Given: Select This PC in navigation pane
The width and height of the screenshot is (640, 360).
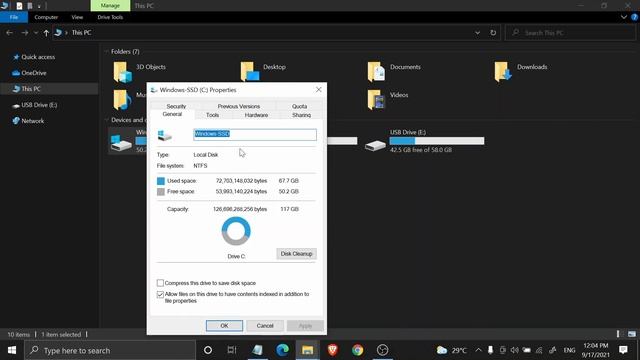Looking at the screenshot, I should click(49, 89).
